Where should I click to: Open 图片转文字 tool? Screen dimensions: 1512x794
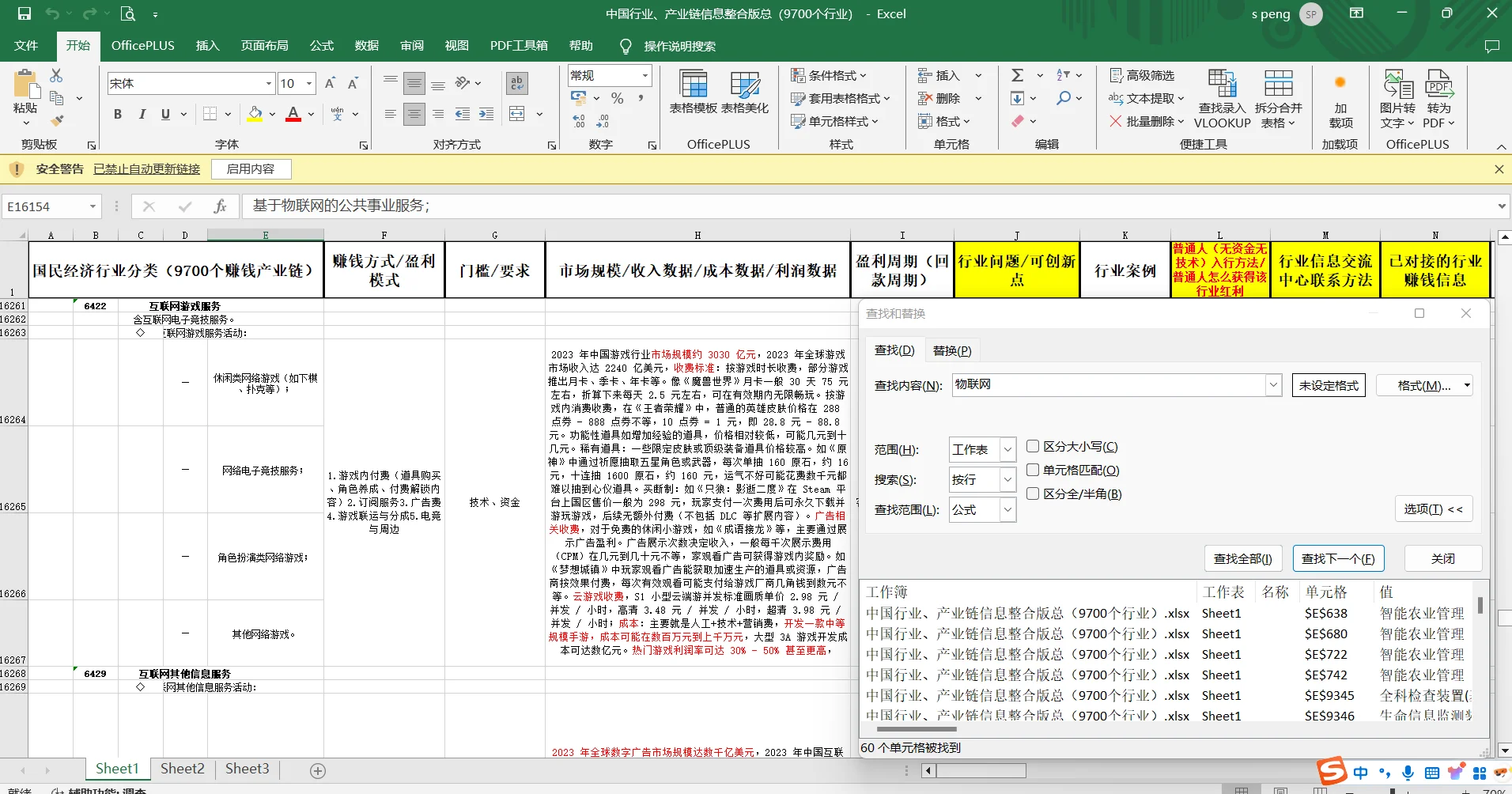pos(1397,99)
